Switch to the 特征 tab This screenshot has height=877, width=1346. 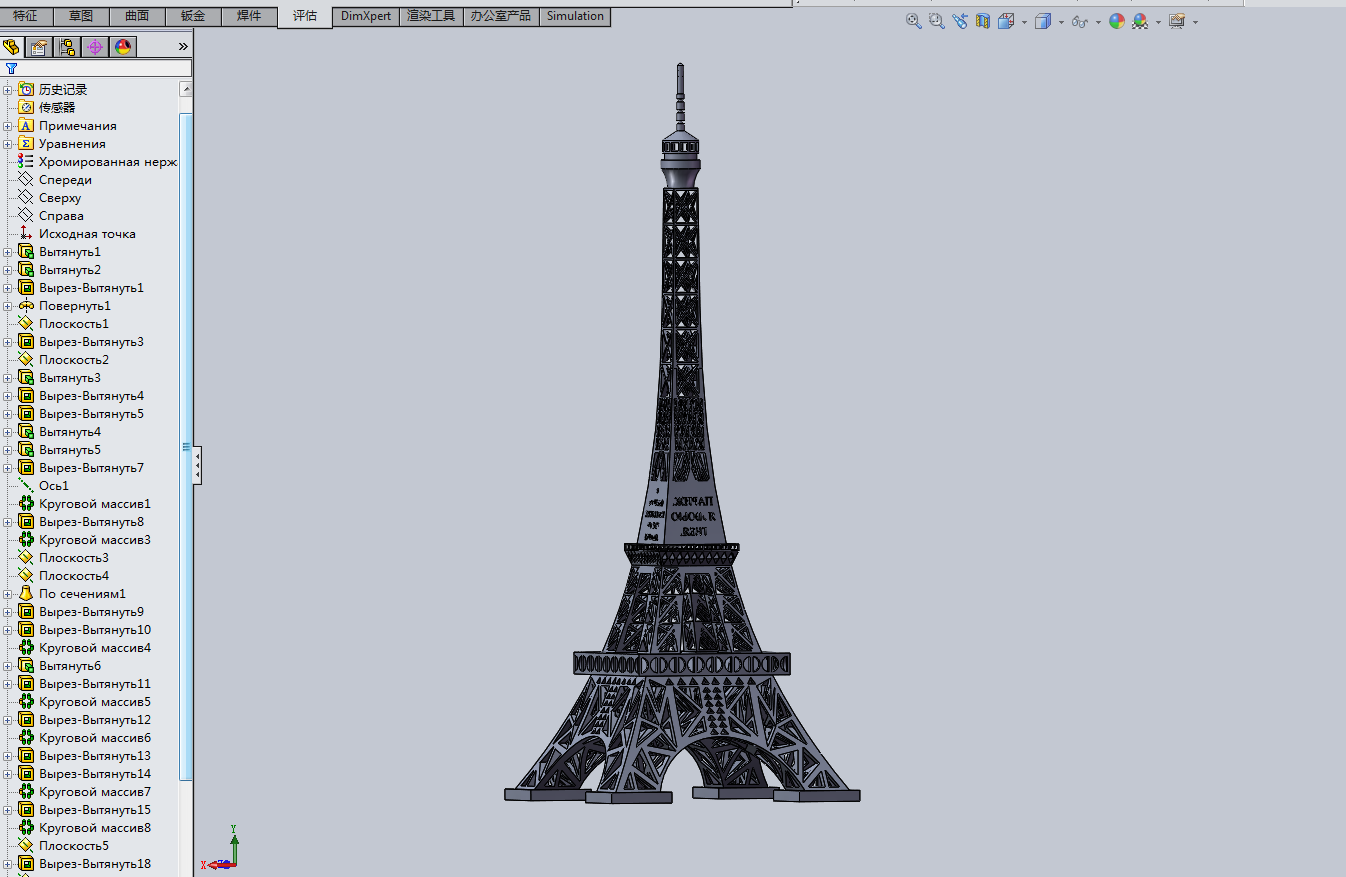(x=26, y=17)
